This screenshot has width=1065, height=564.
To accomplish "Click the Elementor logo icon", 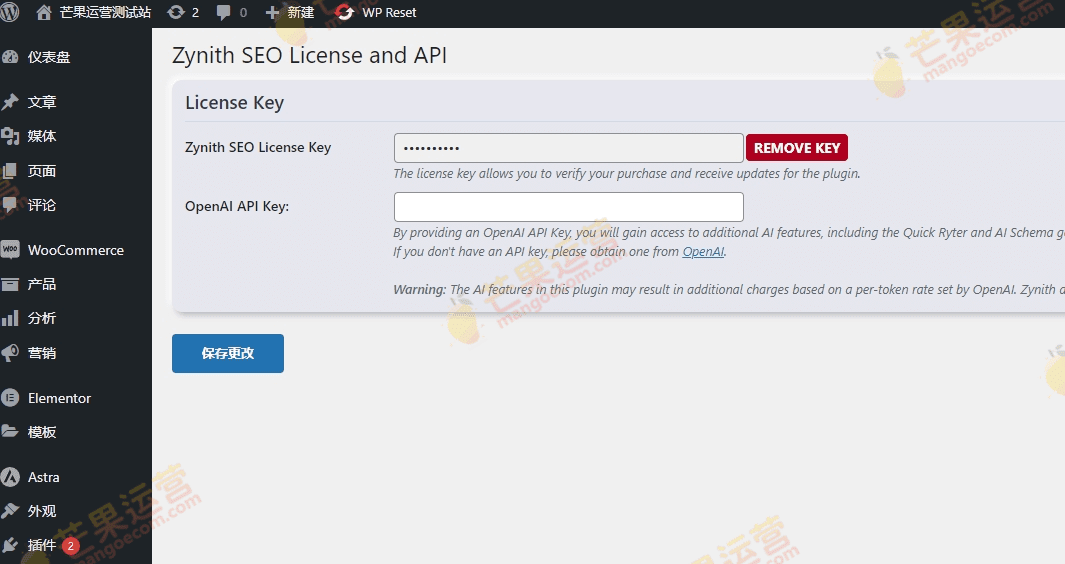I will 10,398.
